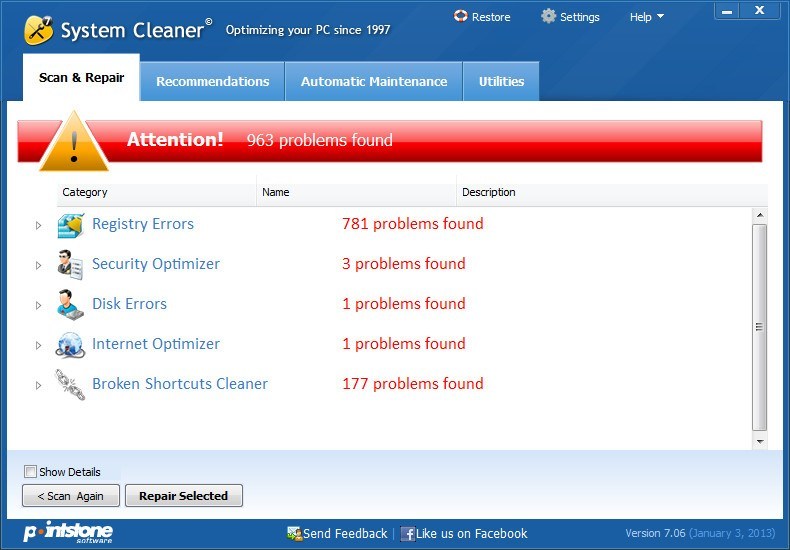This screenshot has height=550, width=790.
Task: Enable the Show Details checkbox
Action: click(30, 471)
